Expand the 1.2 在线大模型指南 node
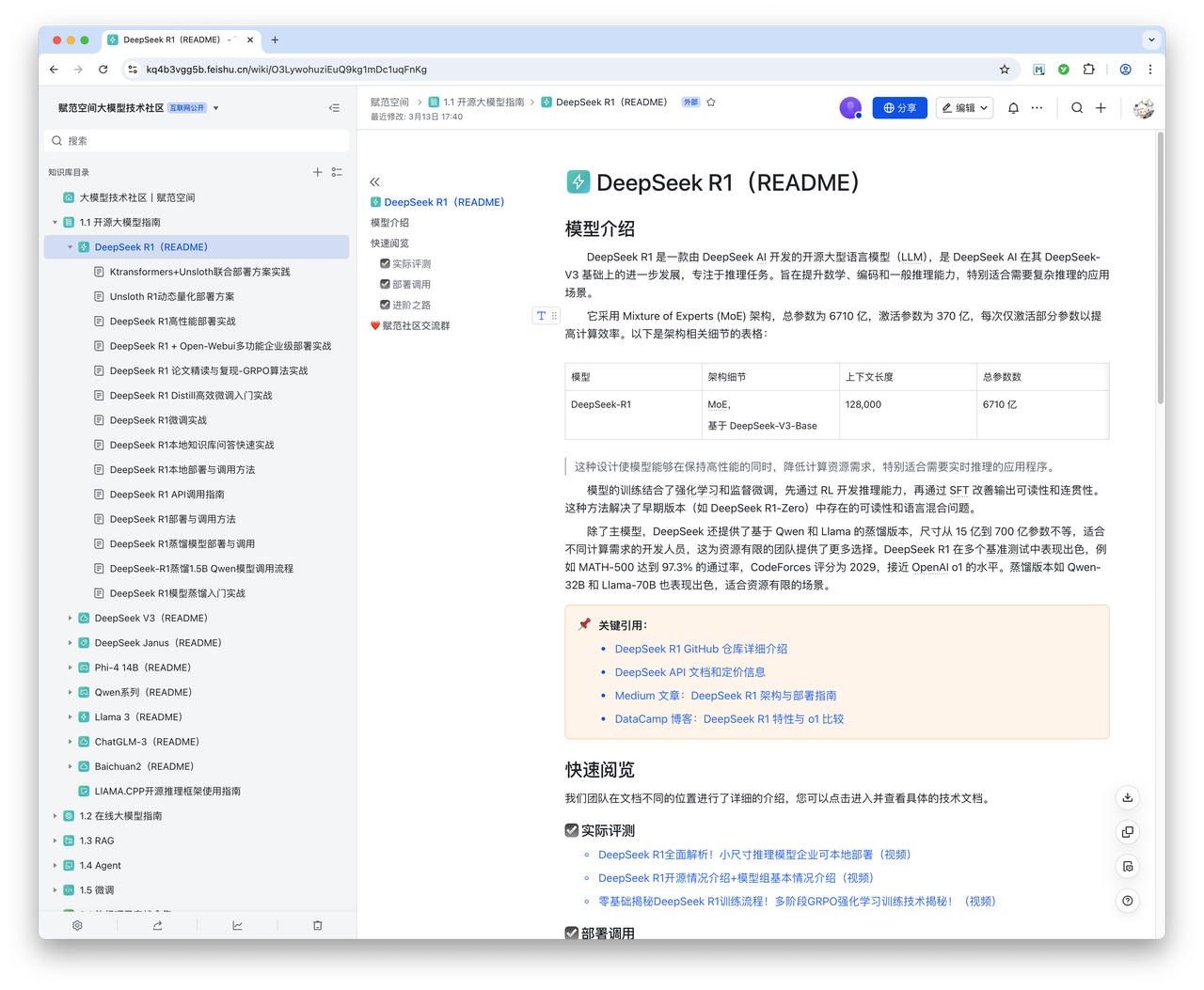Image resolution: width=1204 pixels, height=990 pixels. tap(55, 816)
